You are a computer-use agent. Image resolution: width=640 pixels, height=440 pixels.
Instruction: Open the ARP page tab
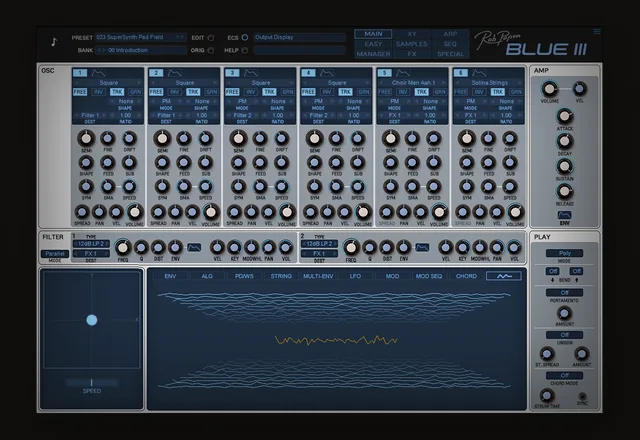(450, 34)
